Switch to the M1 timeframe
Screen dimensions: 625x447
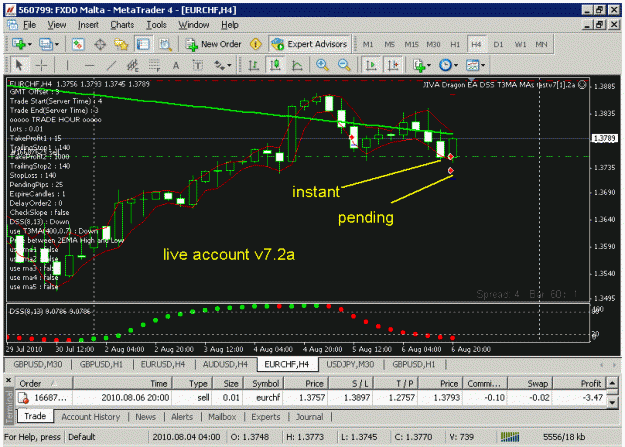coord(368,44)
